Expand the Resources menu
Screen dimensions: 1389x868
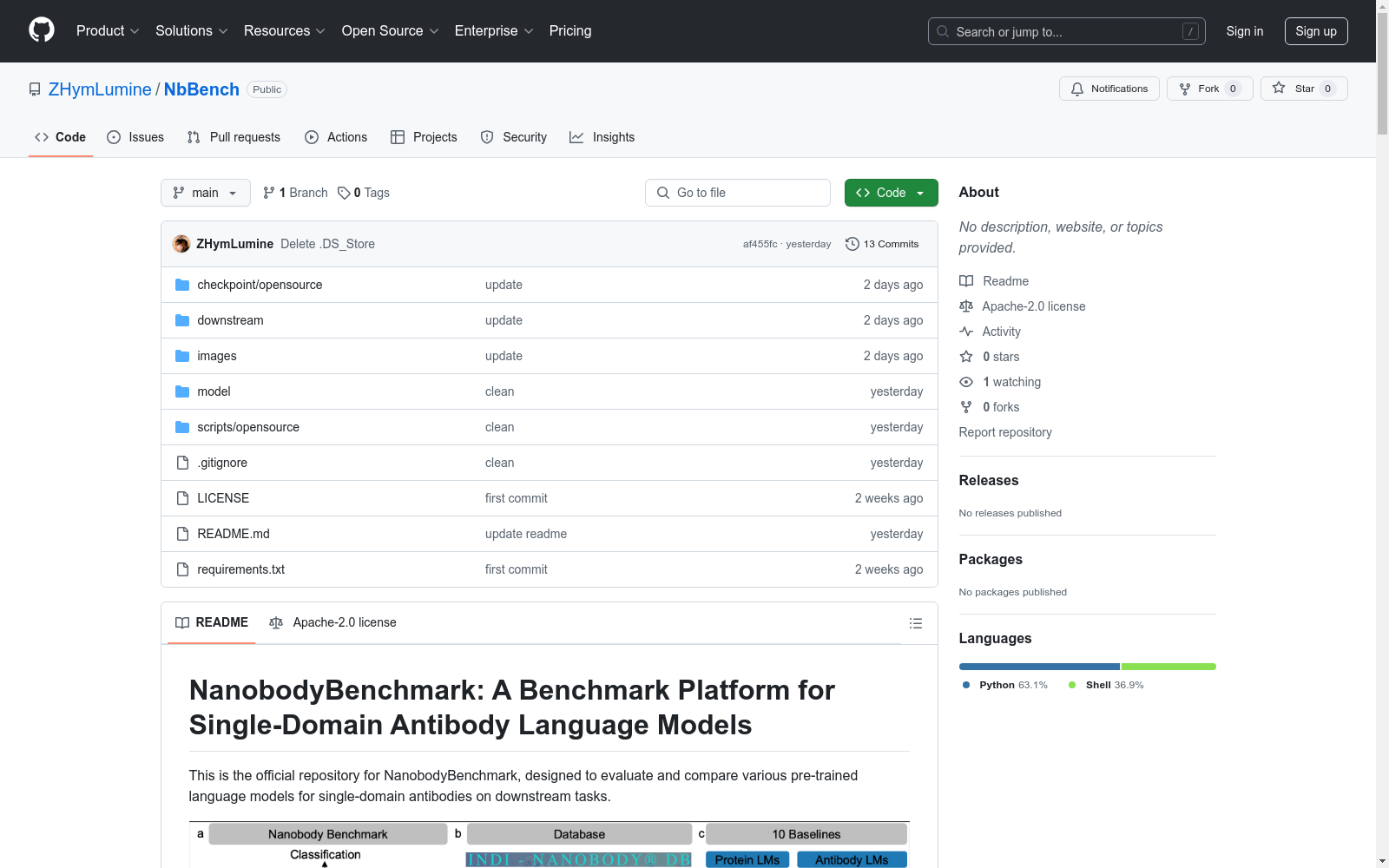point(285,31)
